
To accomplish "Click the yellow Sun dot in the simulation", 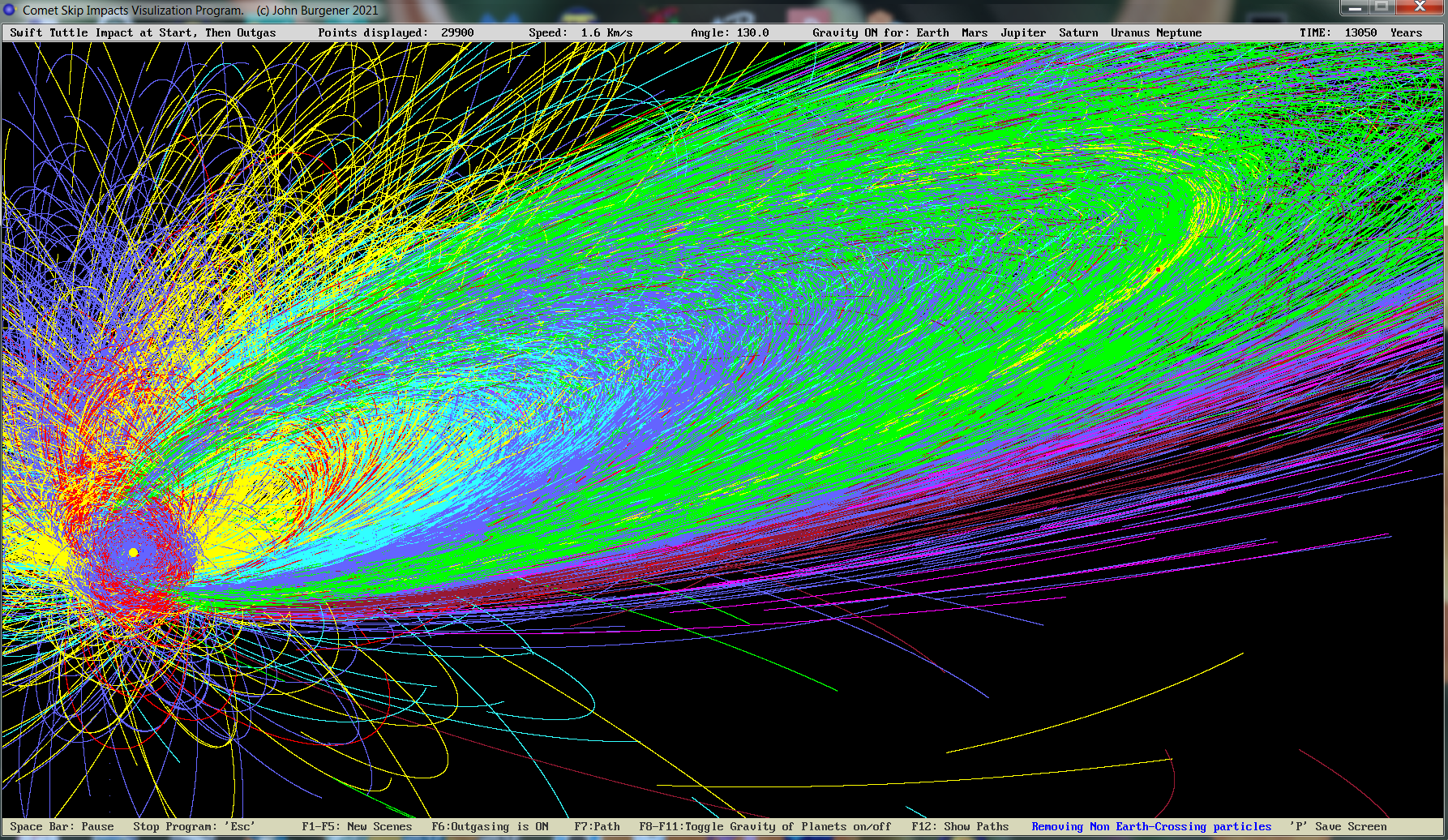I will [134, 553].
